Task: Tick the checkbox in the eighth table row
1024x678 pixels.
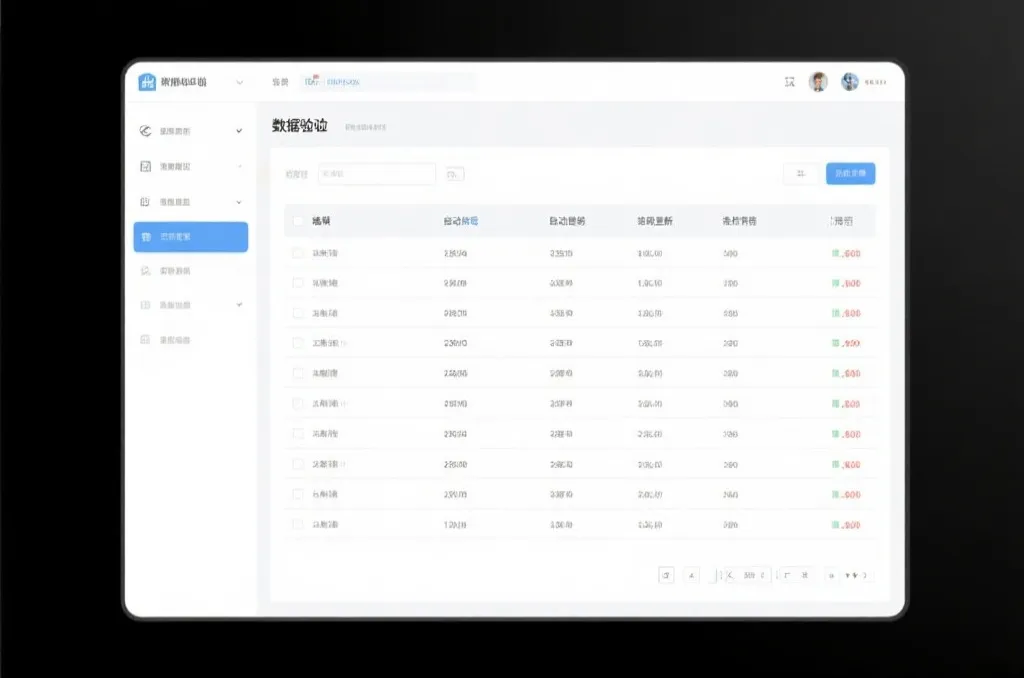Action: [298, 464]
